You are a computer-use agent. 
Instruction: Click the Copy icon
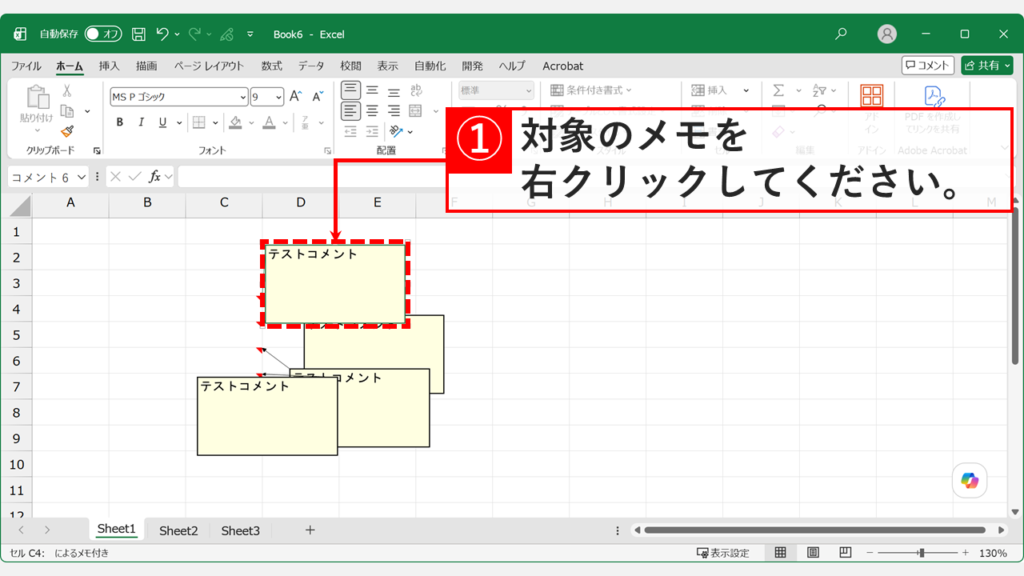click(x=67, y=111)
